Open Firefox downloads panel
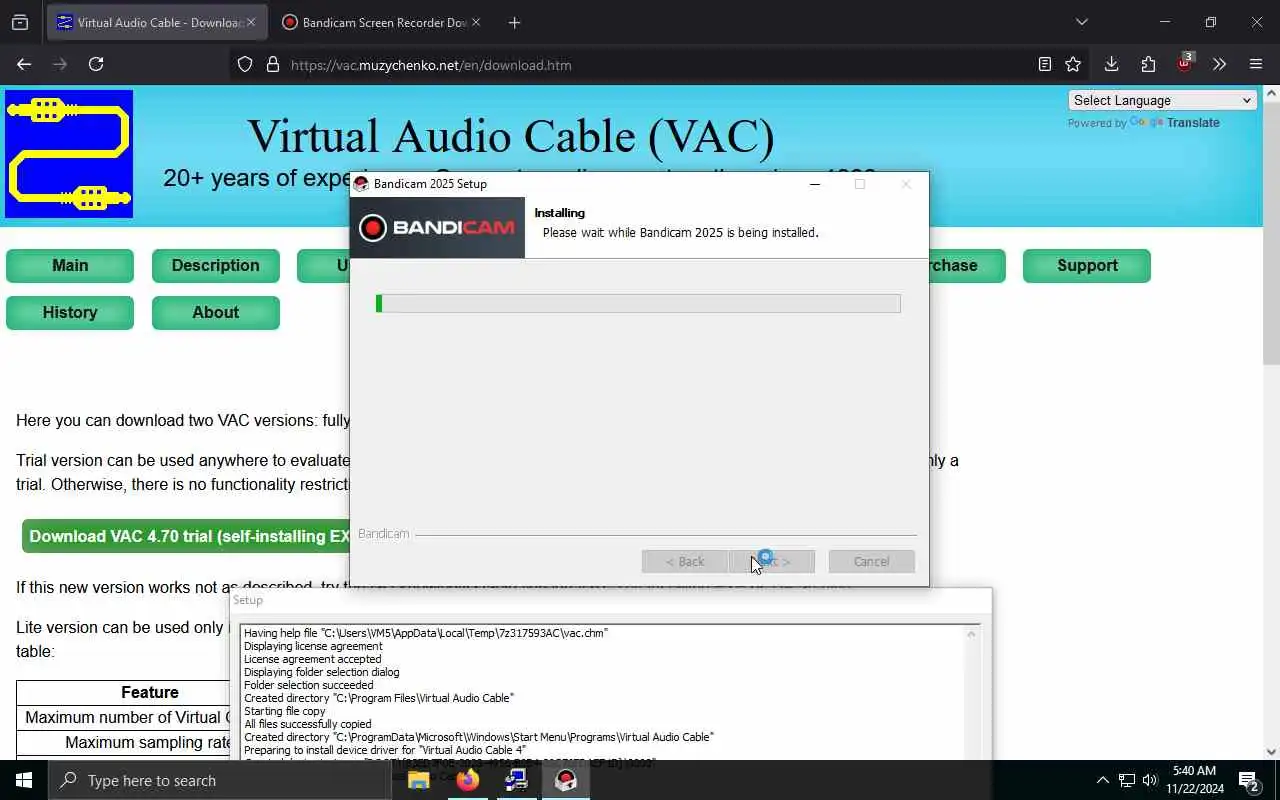 [1111, 64]
